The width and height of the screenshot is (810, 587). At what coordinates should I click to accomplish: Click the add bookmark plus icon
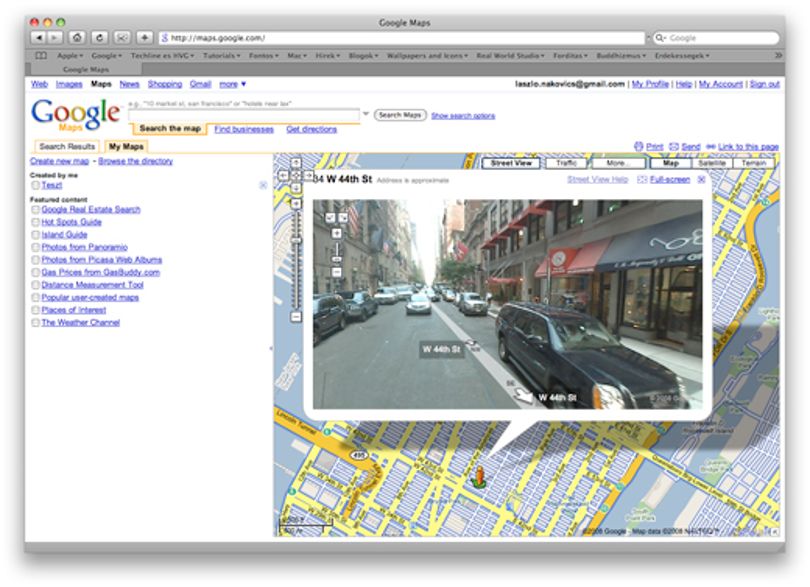(145, 38)
